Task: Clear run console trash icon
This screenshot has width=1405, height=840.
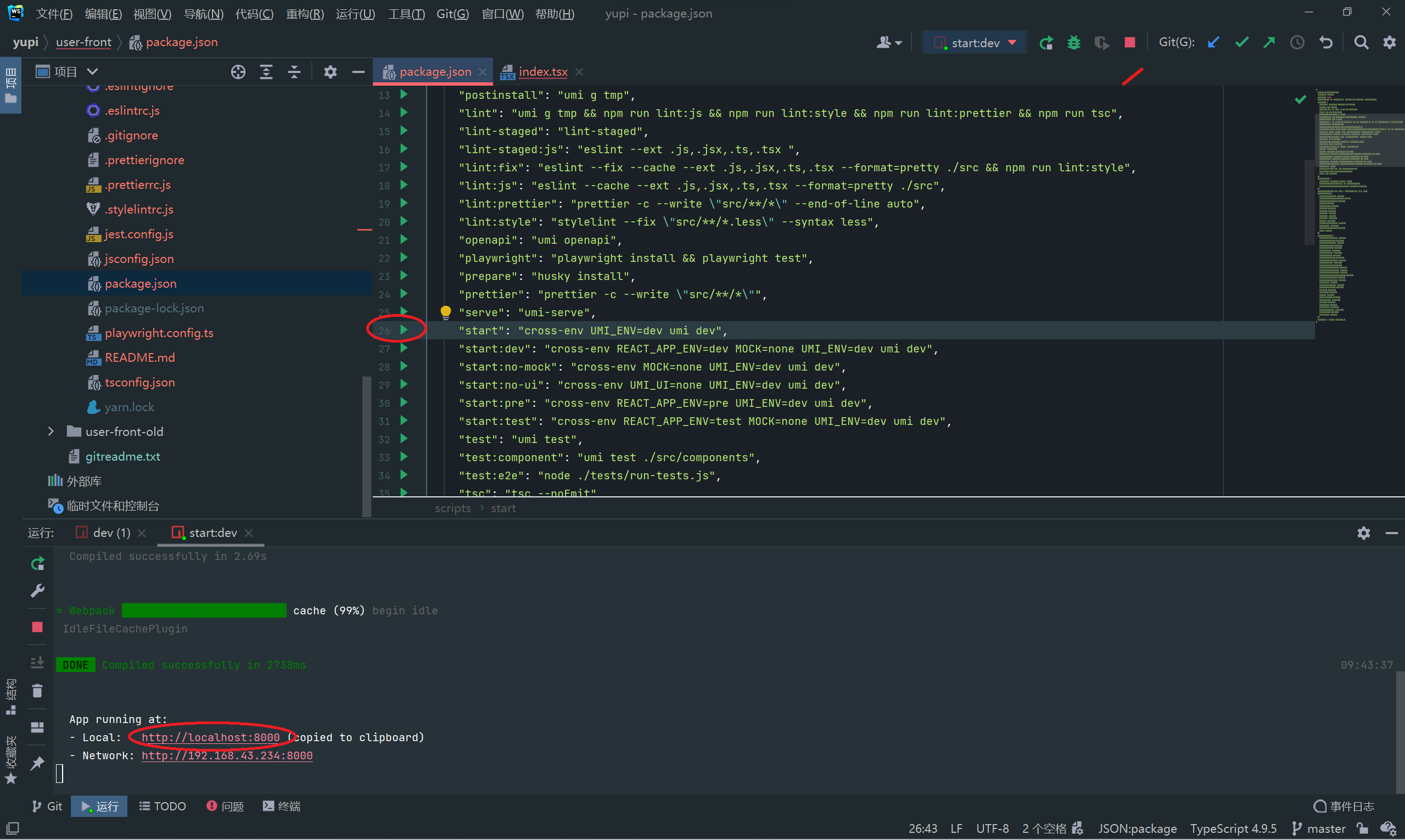Action: 37,691
